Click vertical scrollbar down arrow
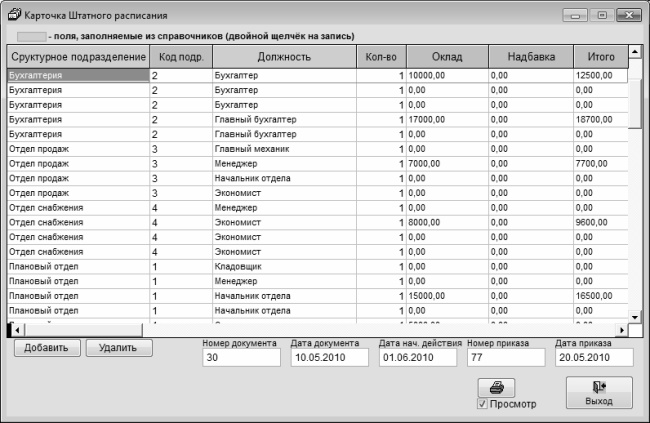 [635, 313]
